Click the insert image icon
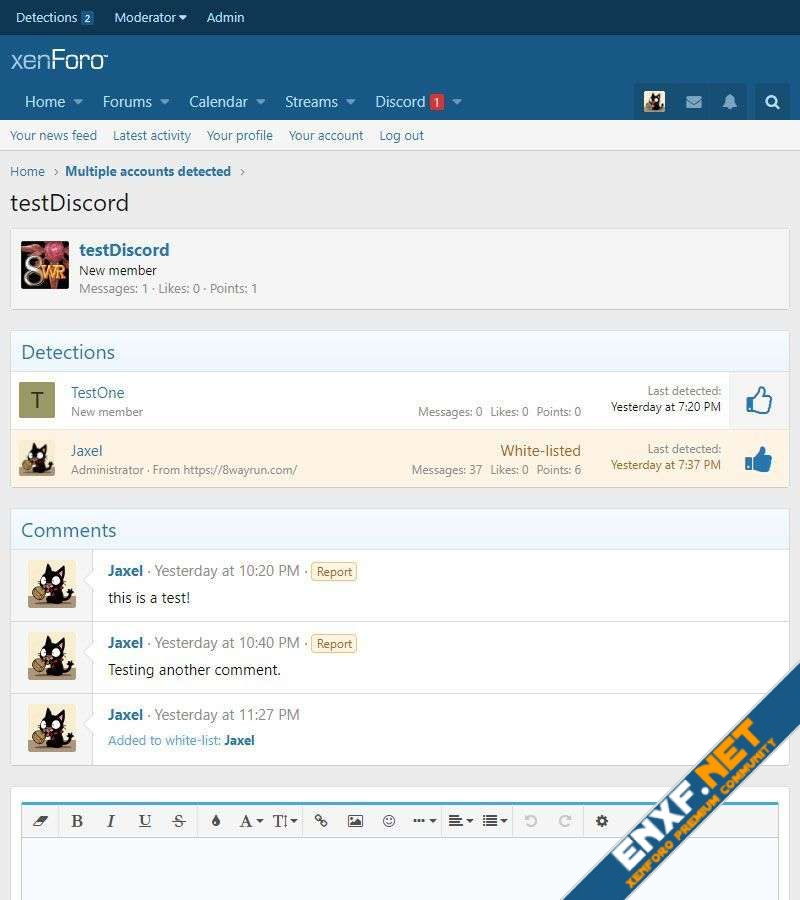The width and height of the screenshot is (800, 900). click(355, 821)
